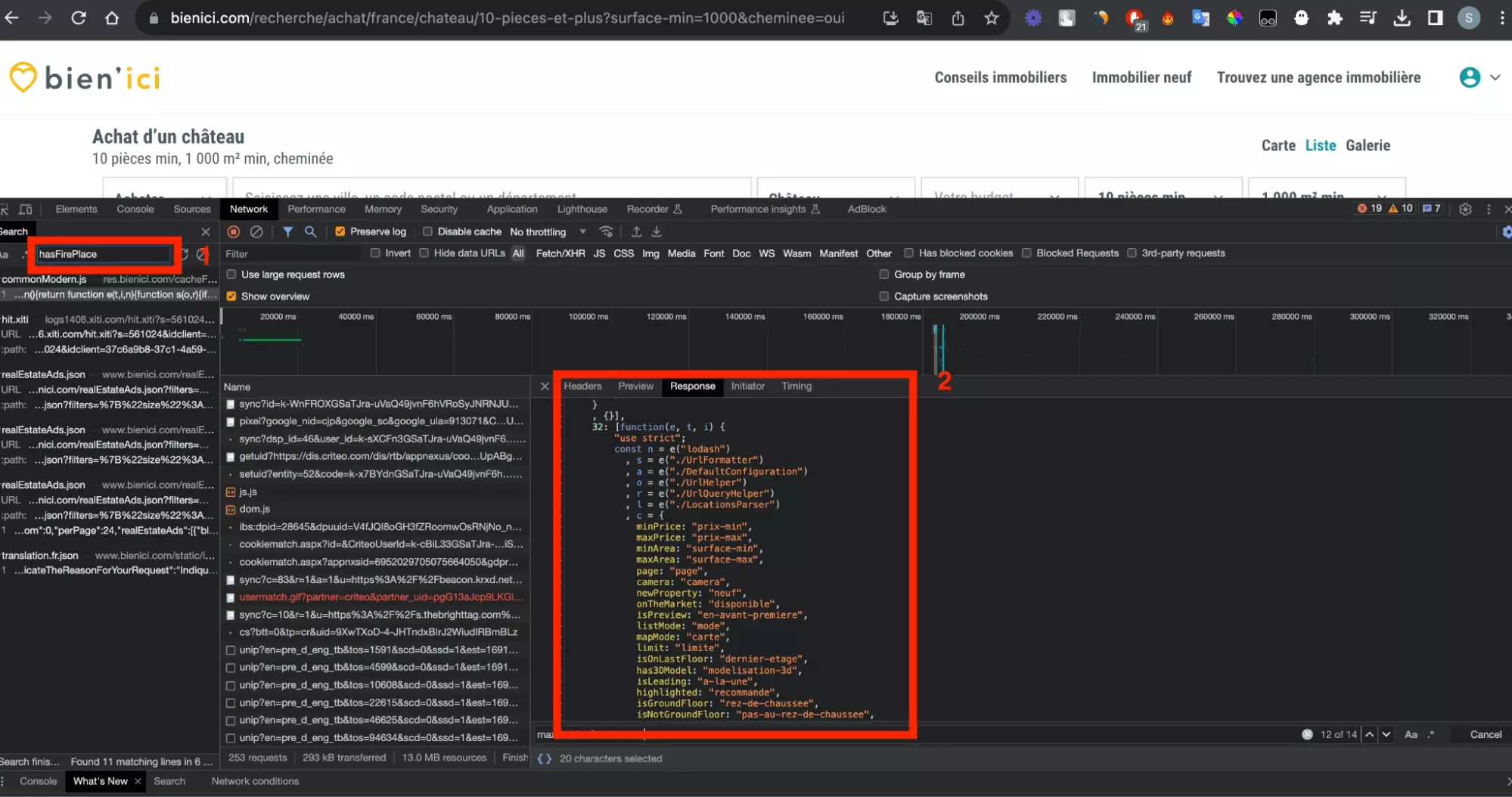
Task: Open the '10 pièces min' filter dropdown
Action: (x=1163, y=197)
